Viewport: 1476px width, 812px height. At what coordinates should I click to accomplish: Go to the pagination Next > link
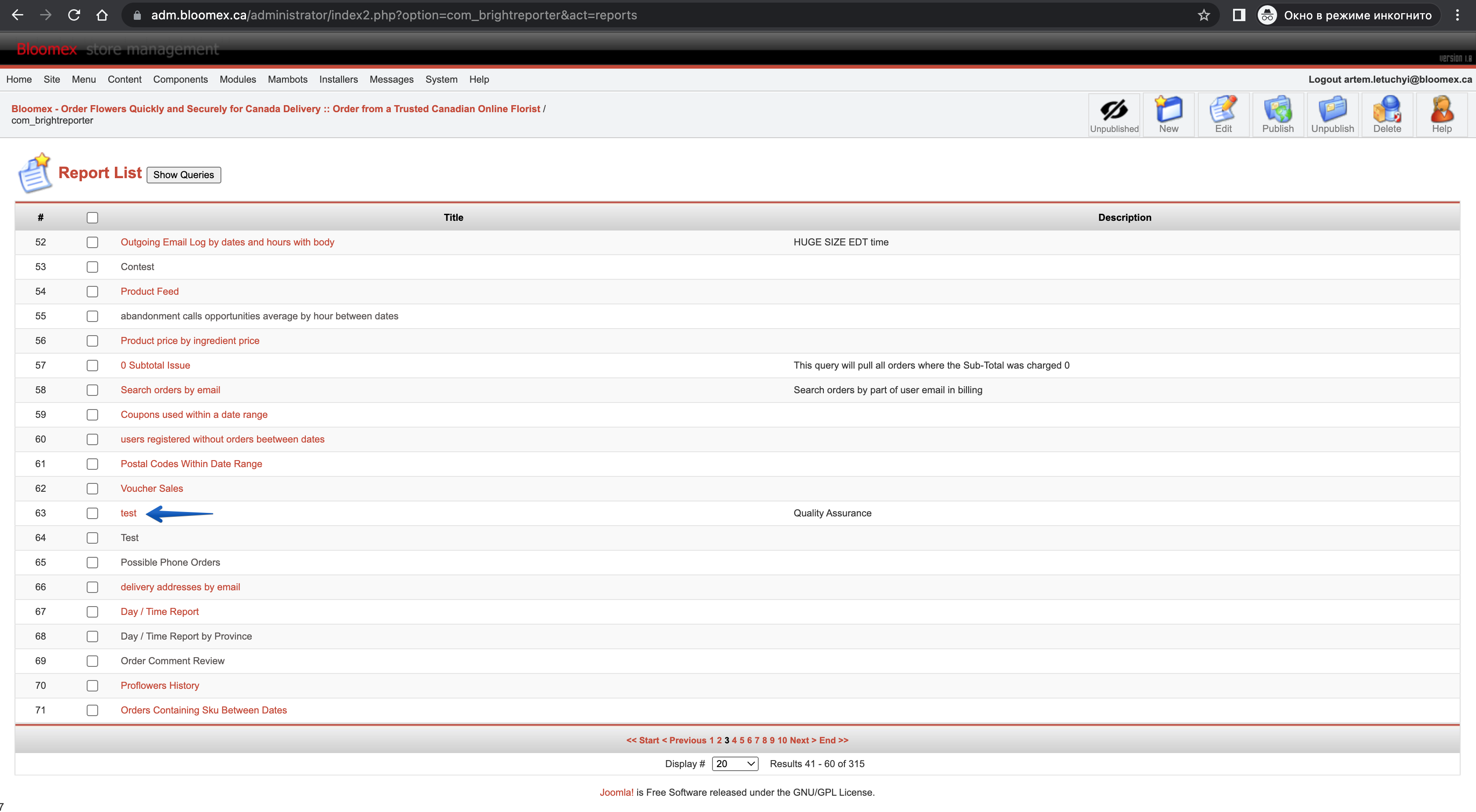pyautogui.click(x=803, y=740)
